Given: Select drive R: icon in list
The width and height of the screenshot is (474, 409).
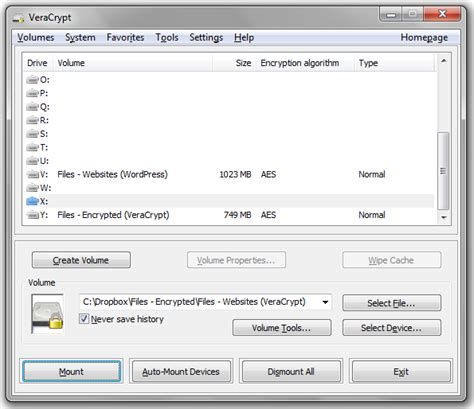Looking at the screenshot, I should click(x=32, y=120).
